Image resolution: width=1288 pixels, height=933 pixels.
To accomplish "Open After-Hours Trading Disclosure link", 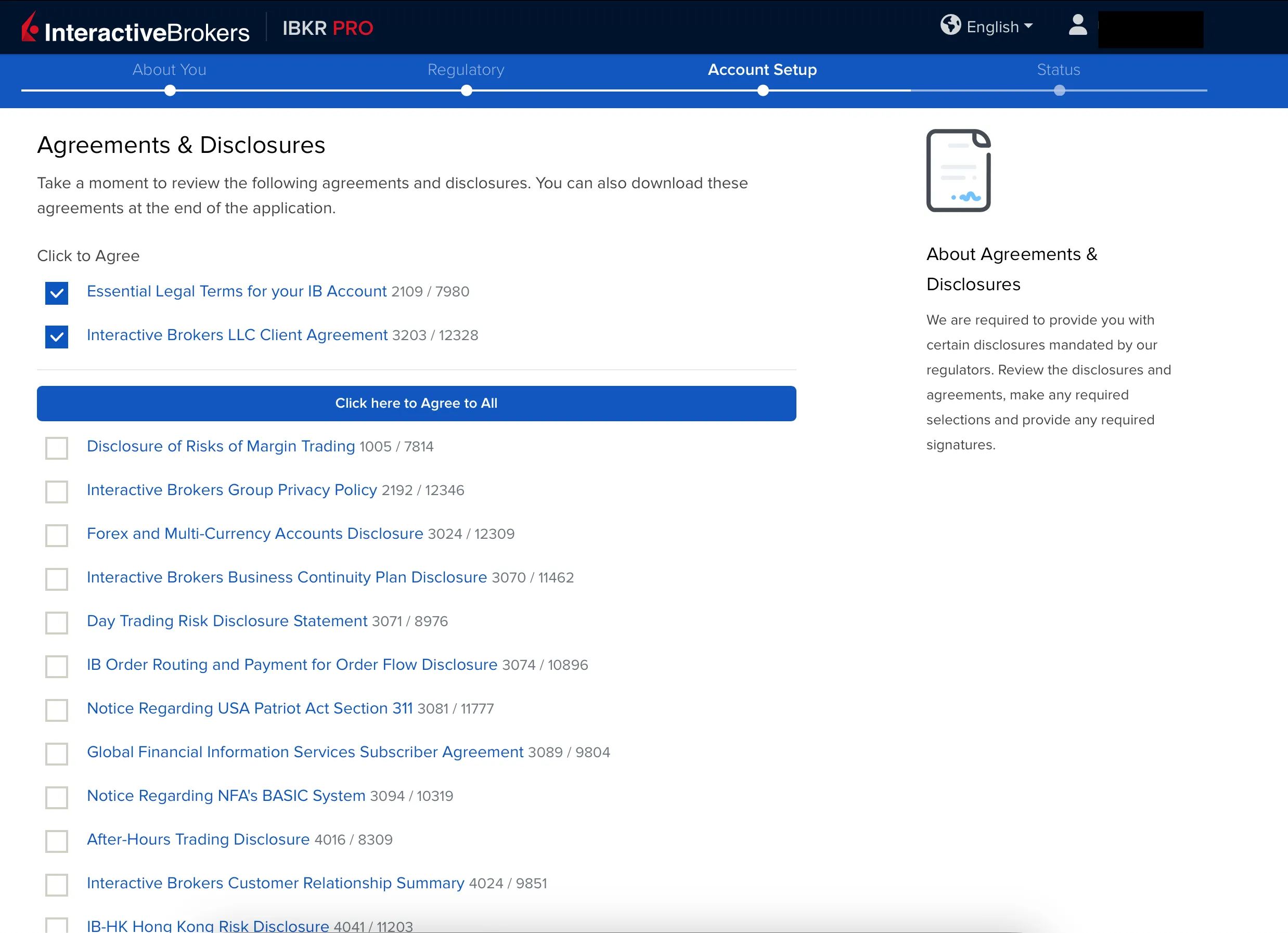I will pos(198,840).
